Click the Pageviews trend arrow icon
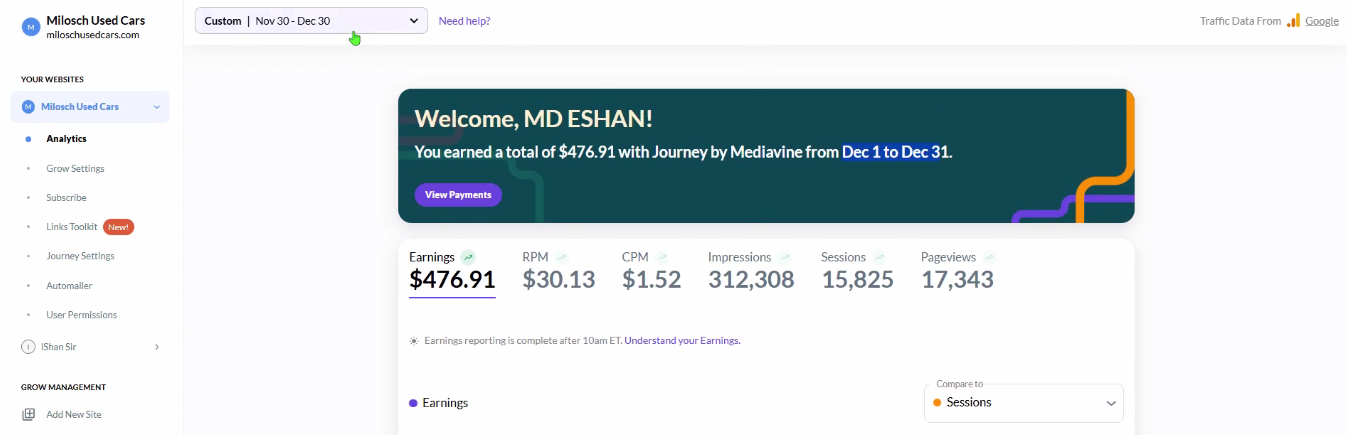This screenshot has height=435, width=1347. 989,257
